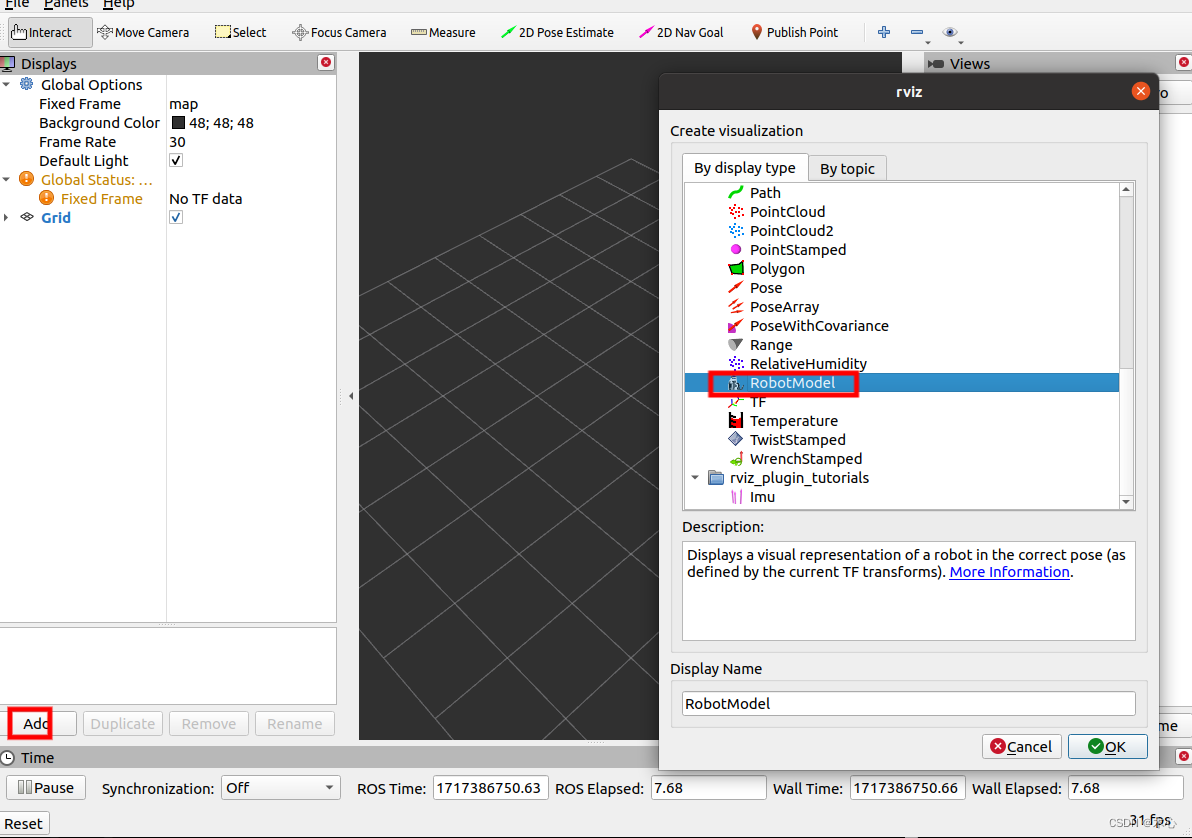Click the blue minus remove-tool icon
The image size is (1192, 838).
(917, 32)
